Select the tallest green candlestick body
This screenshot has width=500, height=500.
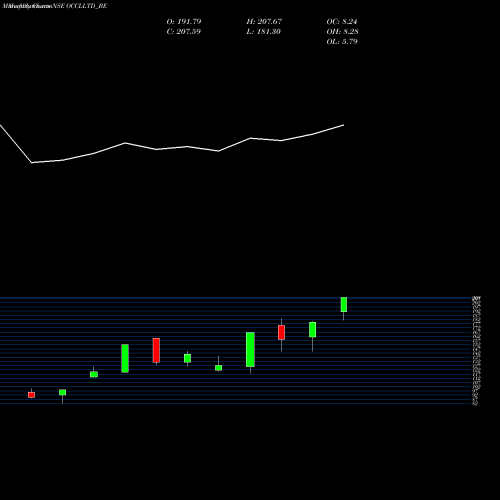click(250, 349)
